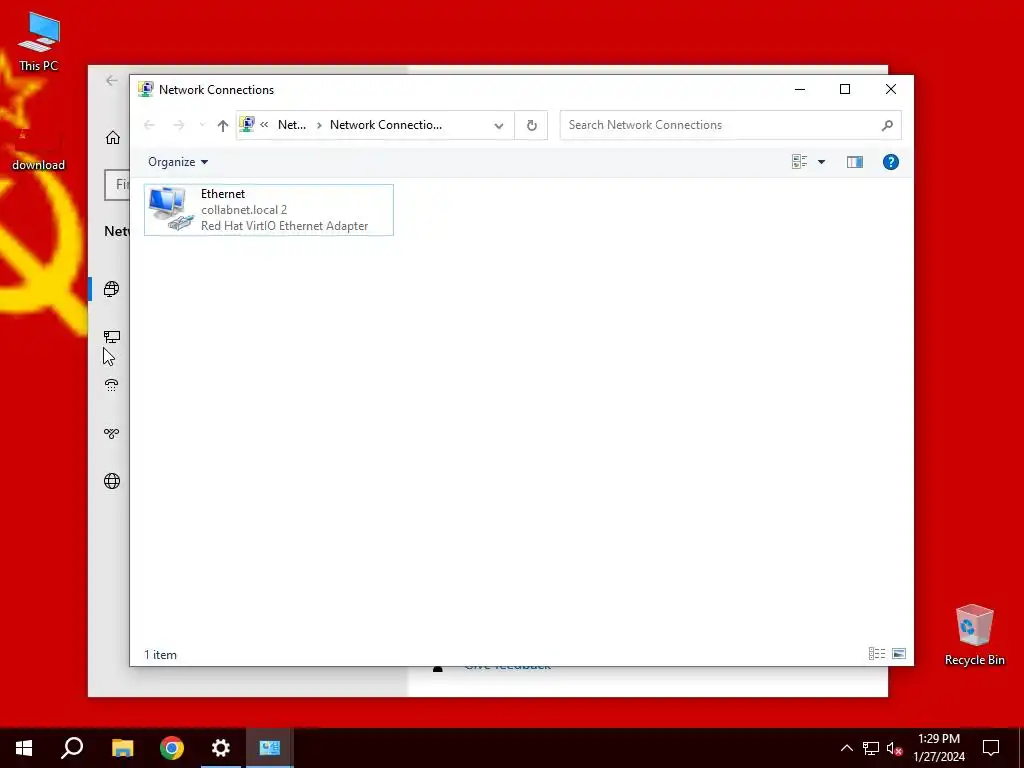Show hidden tray icons chevron

click(x=846, y=748)
